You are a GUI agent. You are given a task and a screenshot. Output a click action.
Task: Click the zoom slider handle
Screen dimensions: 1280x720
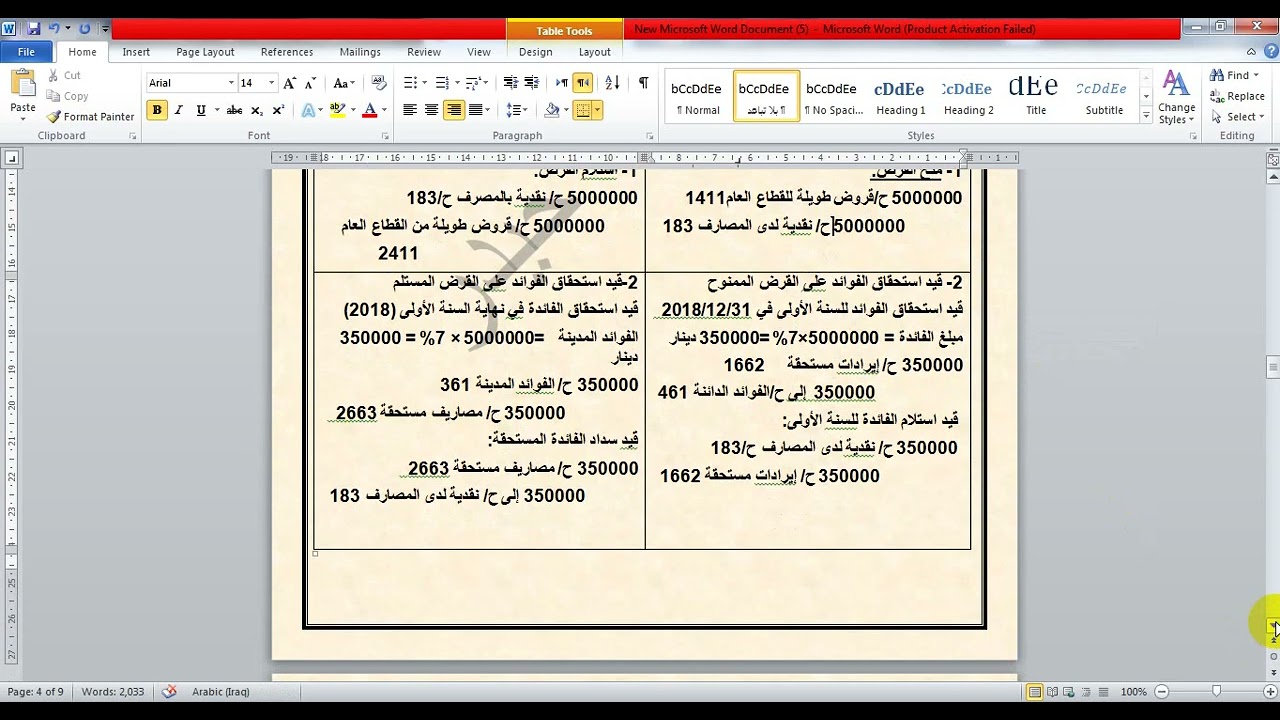[1216, 692]
